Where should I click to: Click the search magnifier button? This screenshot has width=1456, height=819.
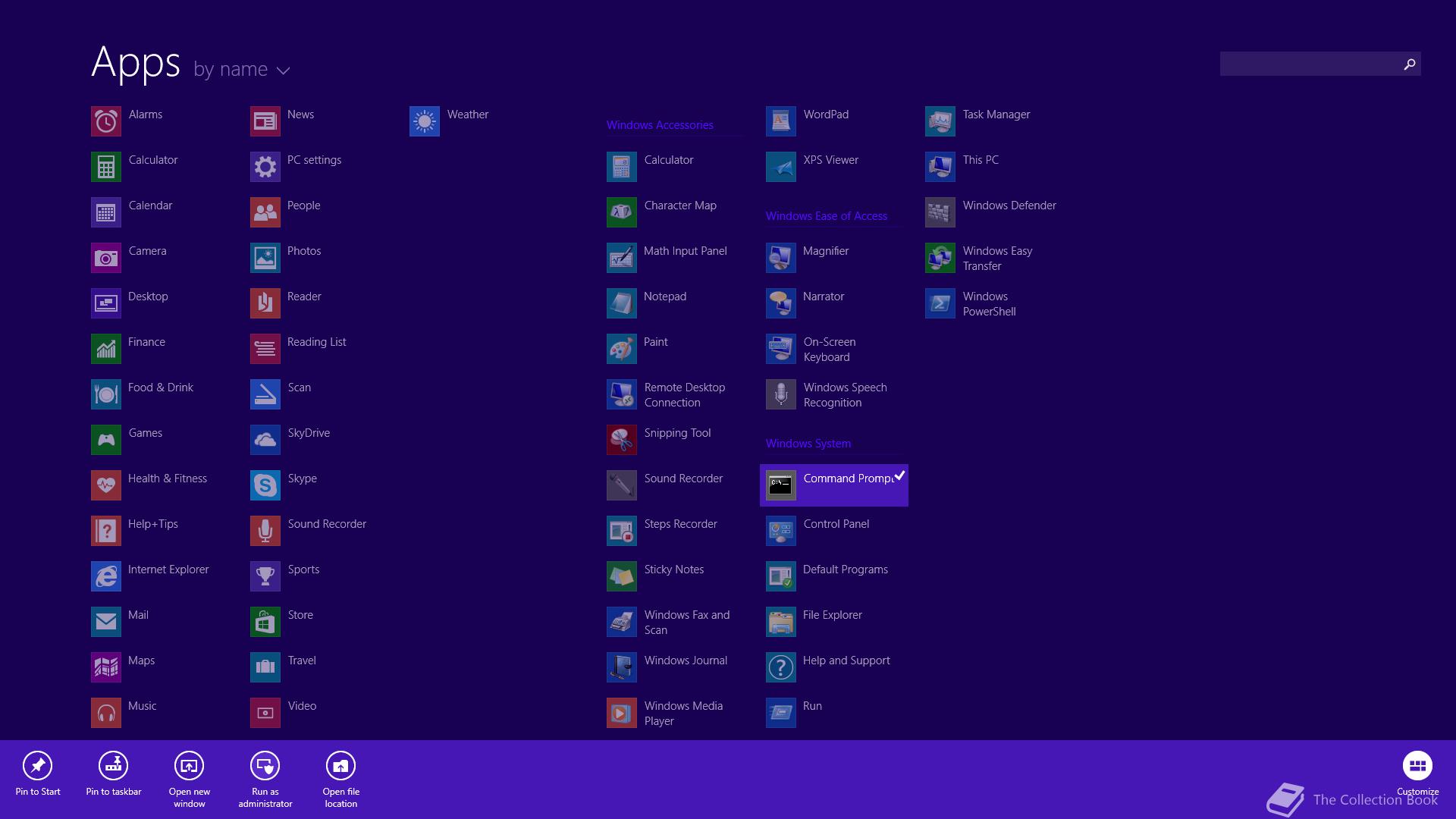(x=1410, y=64)
